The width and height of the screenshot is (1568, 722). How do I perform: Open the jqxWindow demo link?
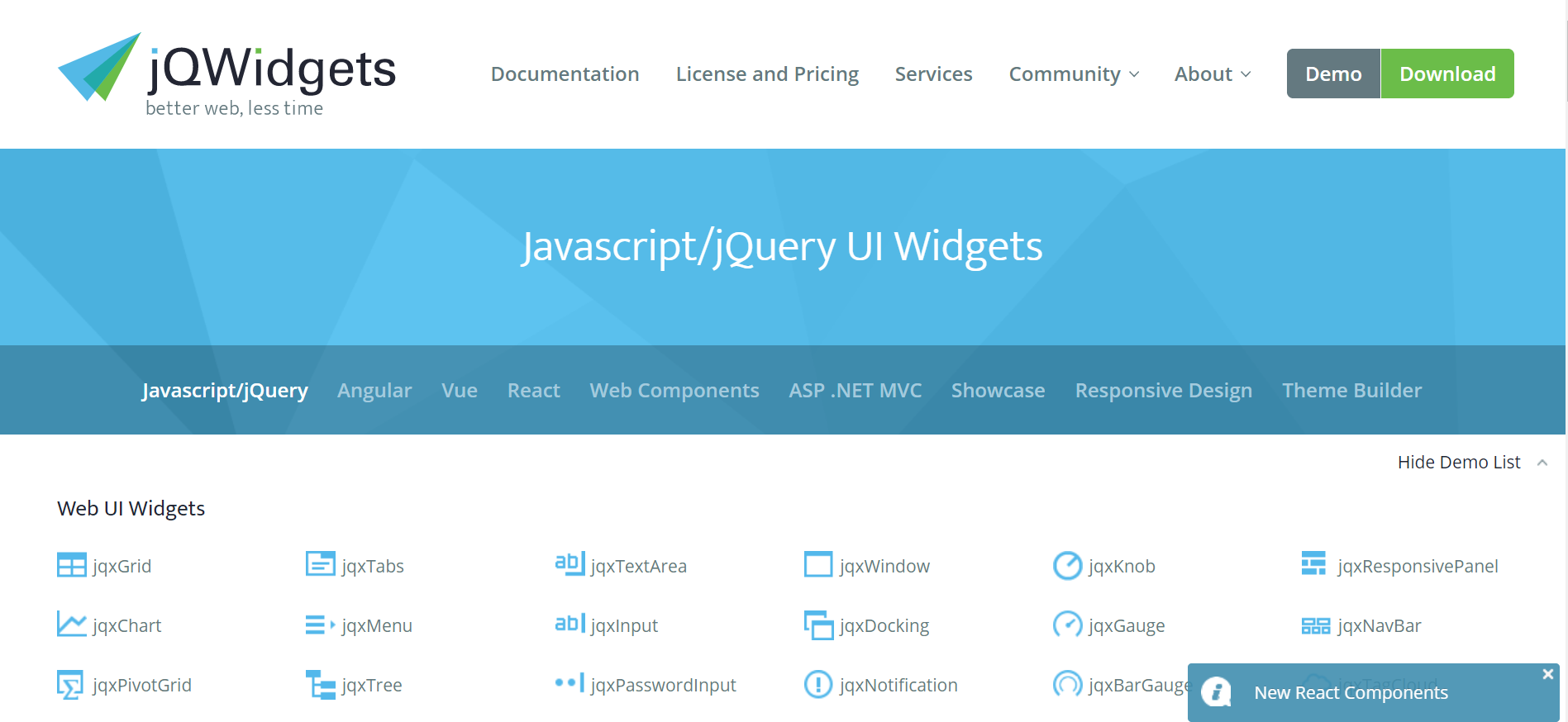coord(884,566)
